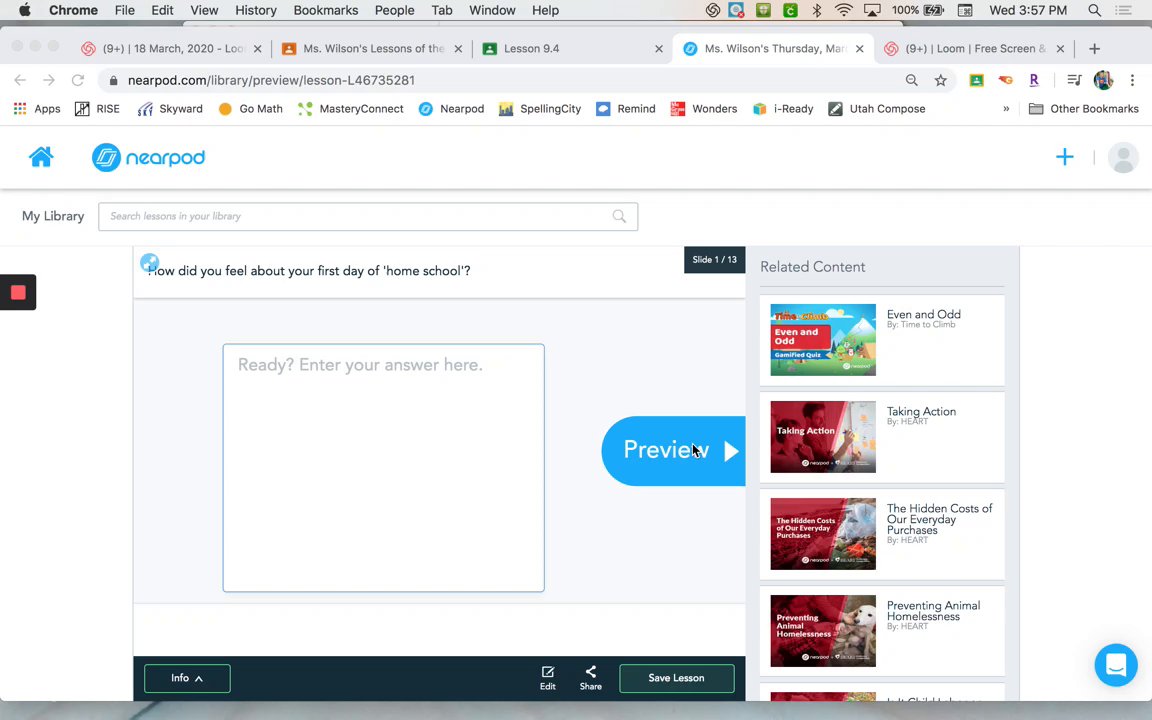This screenshot has width=1152, height=720.
Task: Click the Google Classroom extension icon
Action: 976,80
